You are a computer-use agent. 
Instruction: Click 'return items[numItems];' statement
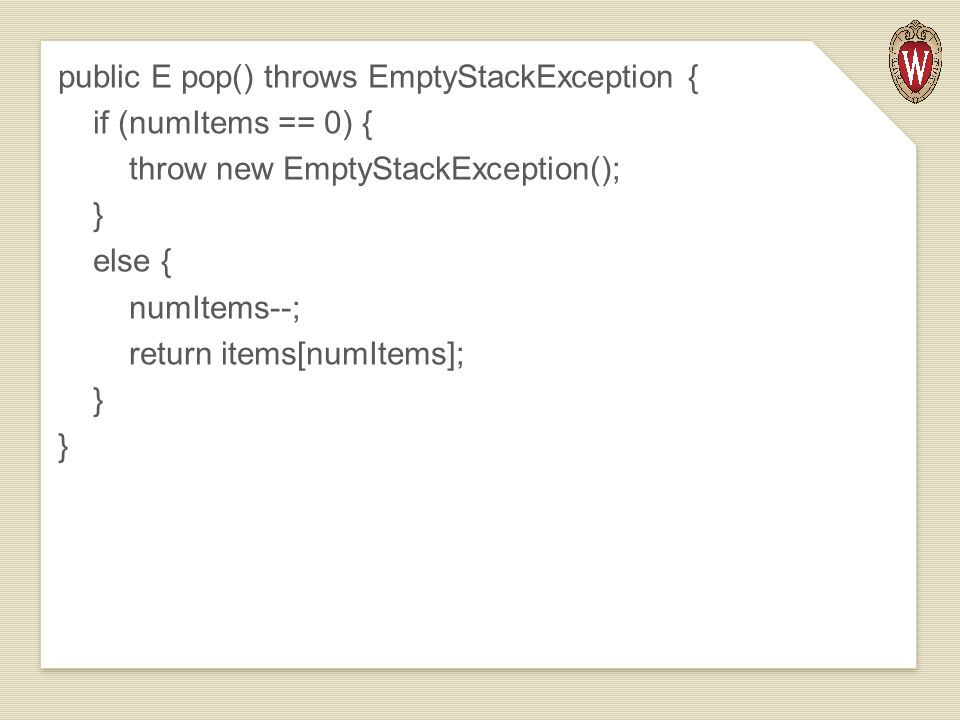coord(297,354)
